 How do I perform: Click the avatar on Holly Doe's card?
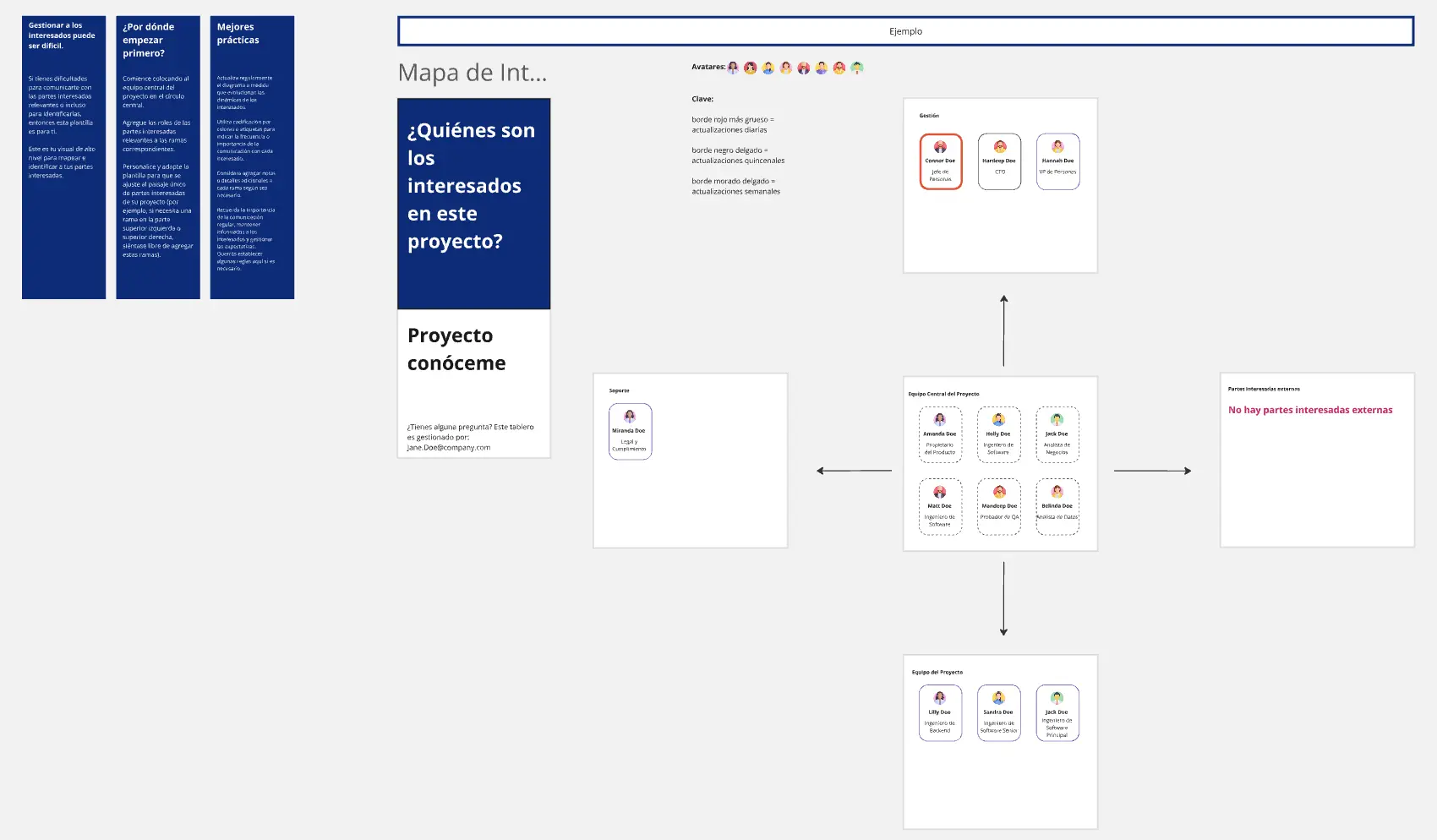[998, 420]
